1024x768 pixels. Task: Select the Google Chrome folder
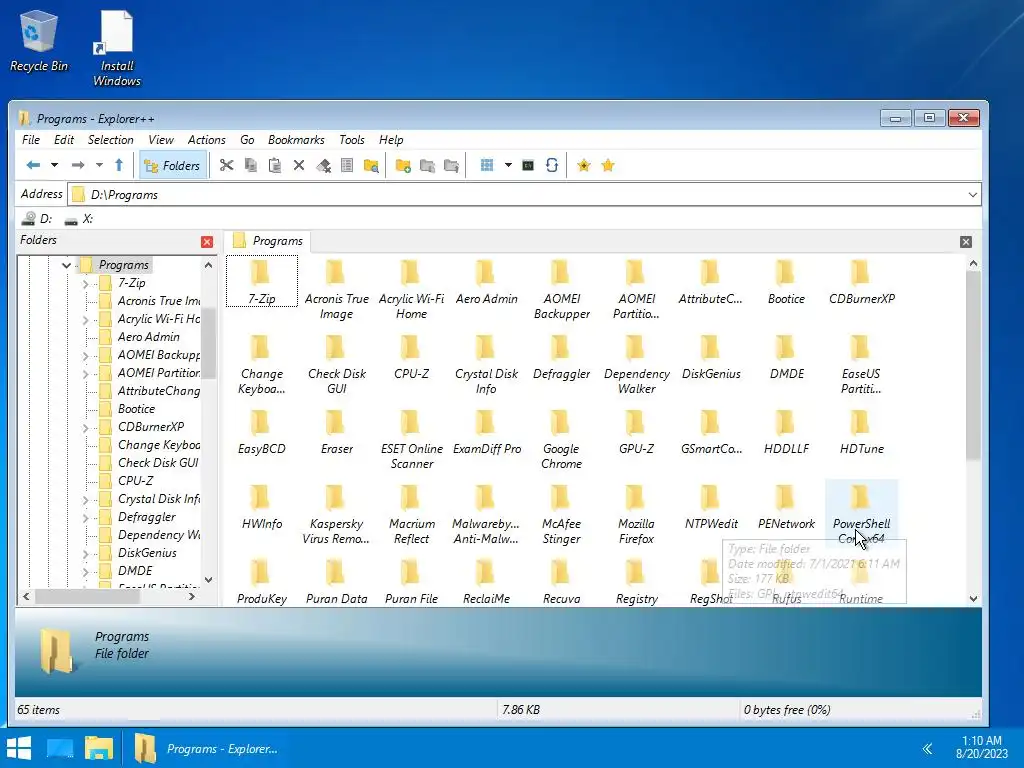562,440
